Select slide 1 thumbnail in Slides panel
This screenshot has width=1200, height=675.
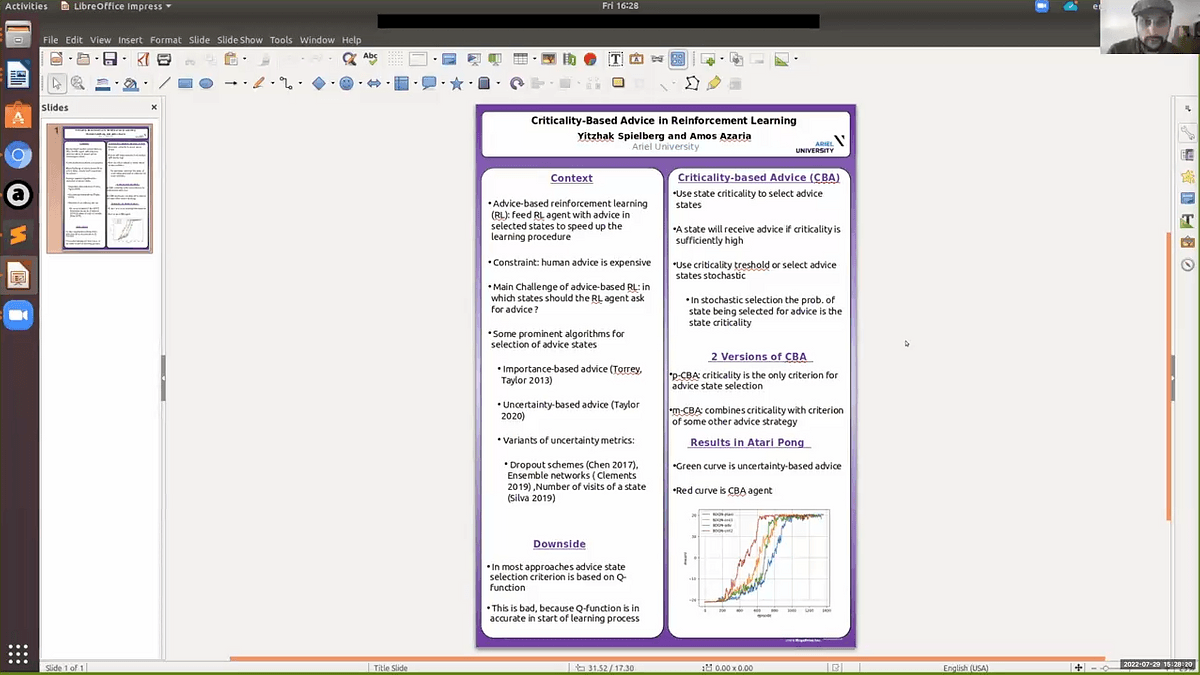pyautogui.click(x=107, y=187)
